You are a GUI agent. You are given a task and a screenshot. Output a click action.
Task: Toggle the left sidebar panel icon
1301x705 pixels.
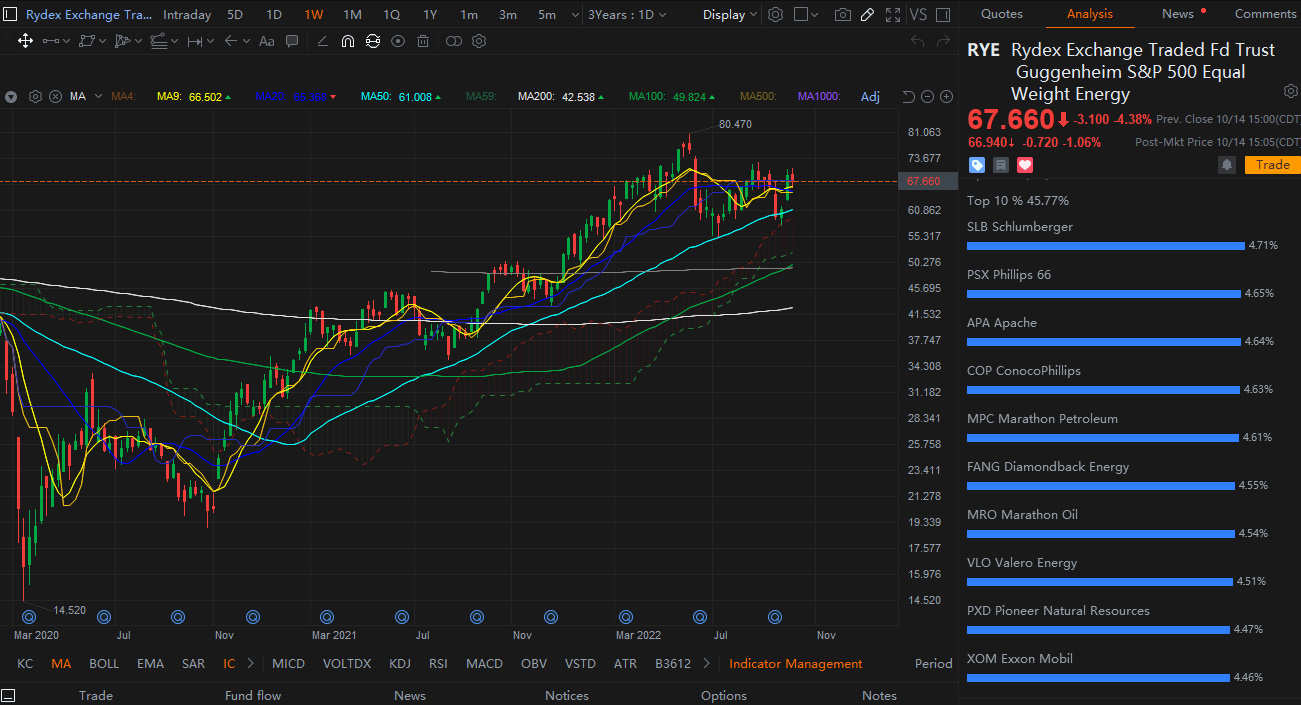(x=9, y=15)
